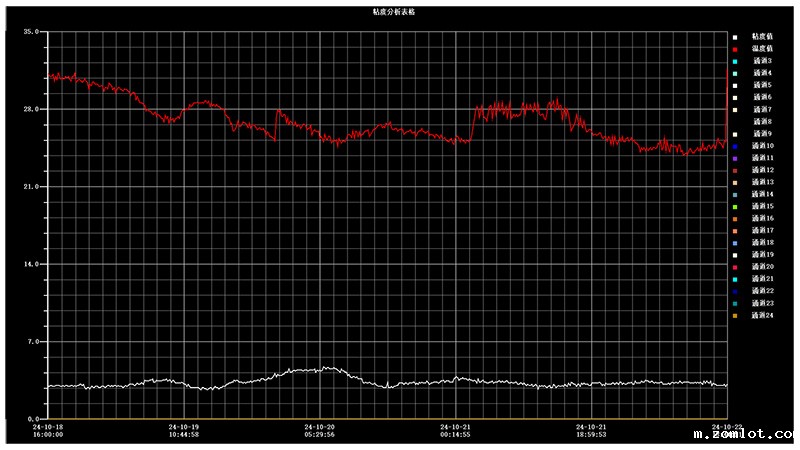This screenshot has height=450, width=800.
Task: Select the 通道3 legend entry
Action: (x=762, y=61)
